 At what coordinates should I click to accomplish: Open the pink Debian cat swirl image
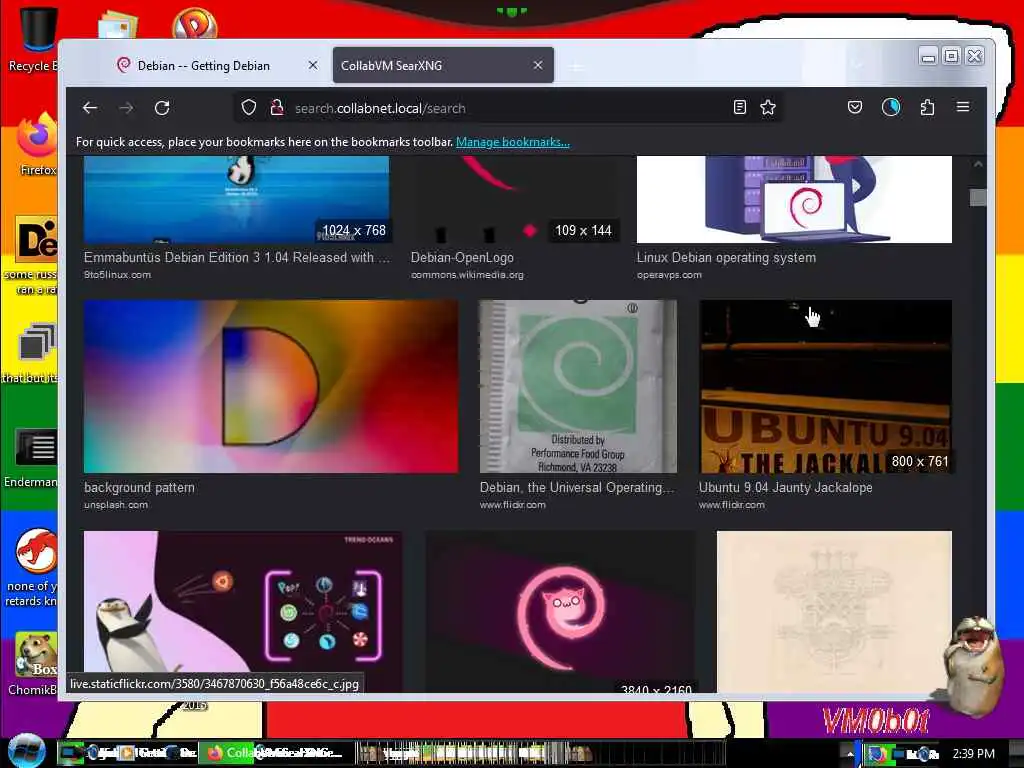560,611
